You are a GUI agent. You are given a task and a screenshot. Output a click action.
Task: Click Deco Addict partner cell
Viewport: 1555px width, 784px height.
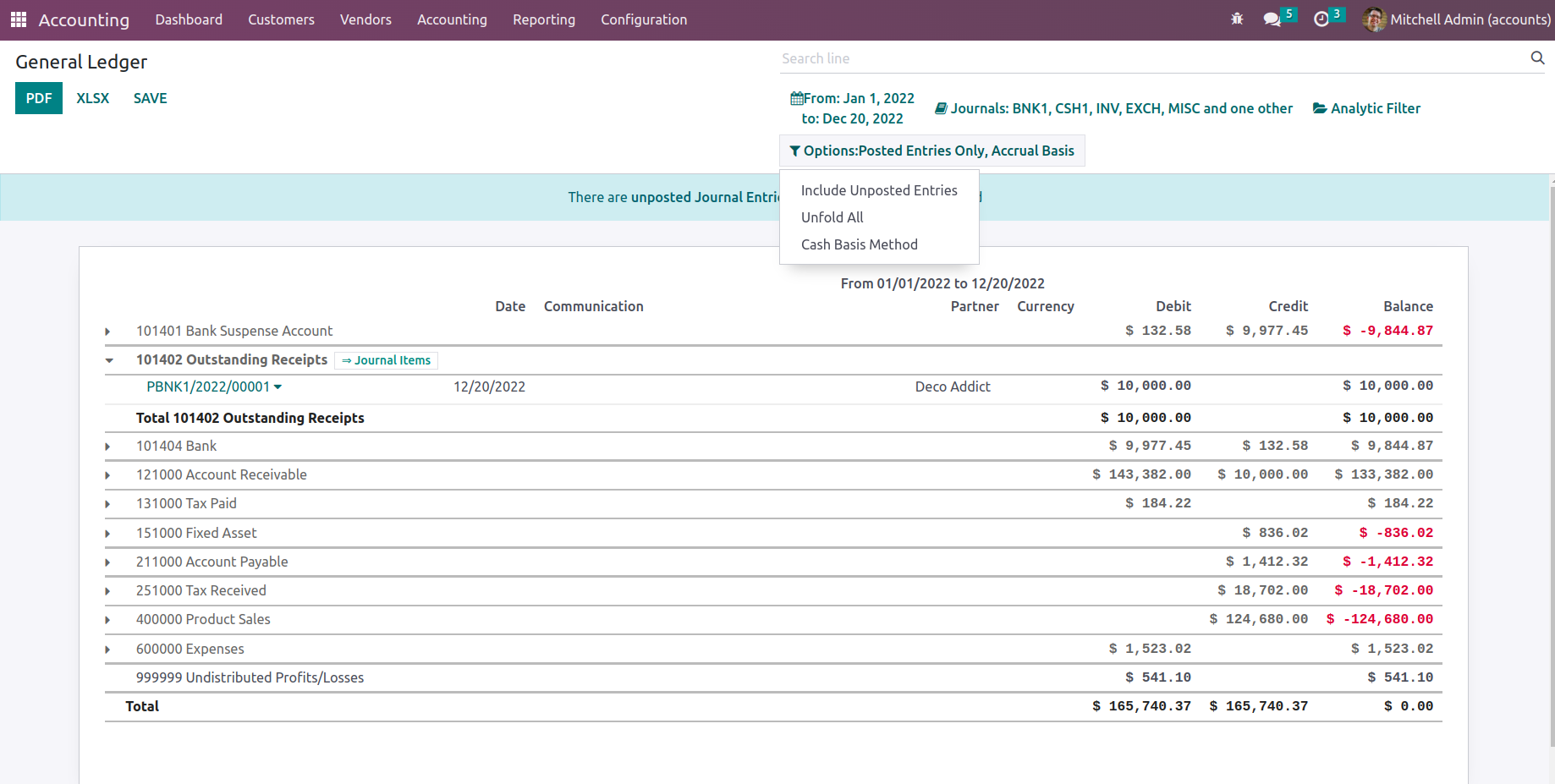click(953, 387)
